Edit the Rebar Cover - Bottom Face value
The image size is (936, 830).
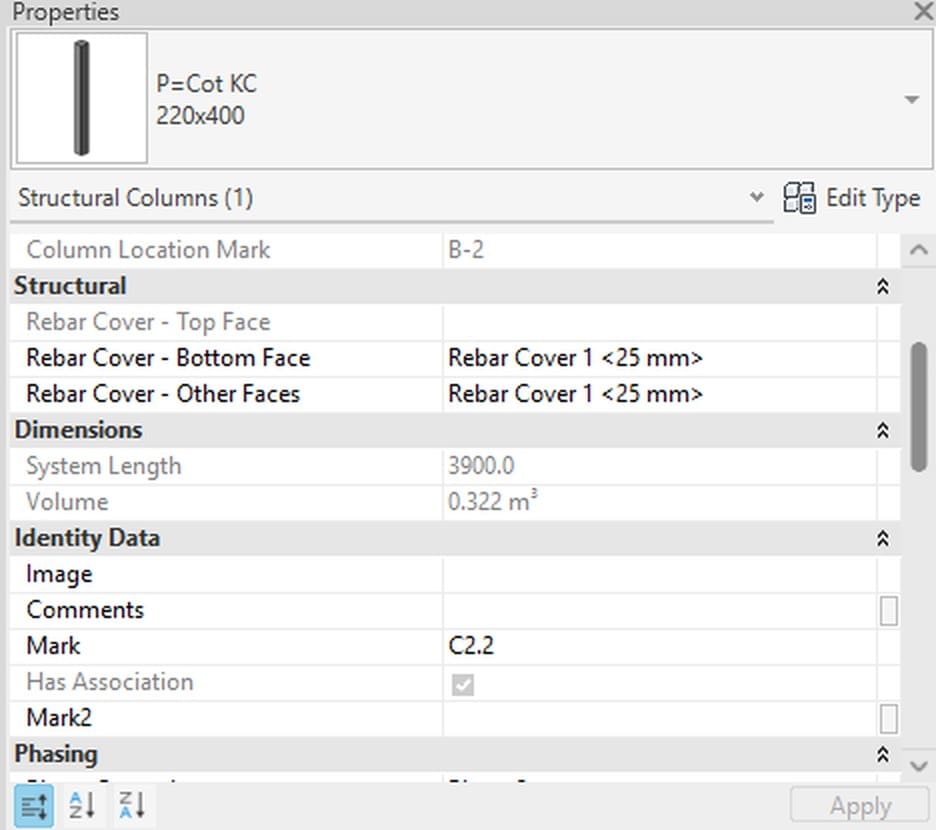pyautogui.click(x=660, y=358)
